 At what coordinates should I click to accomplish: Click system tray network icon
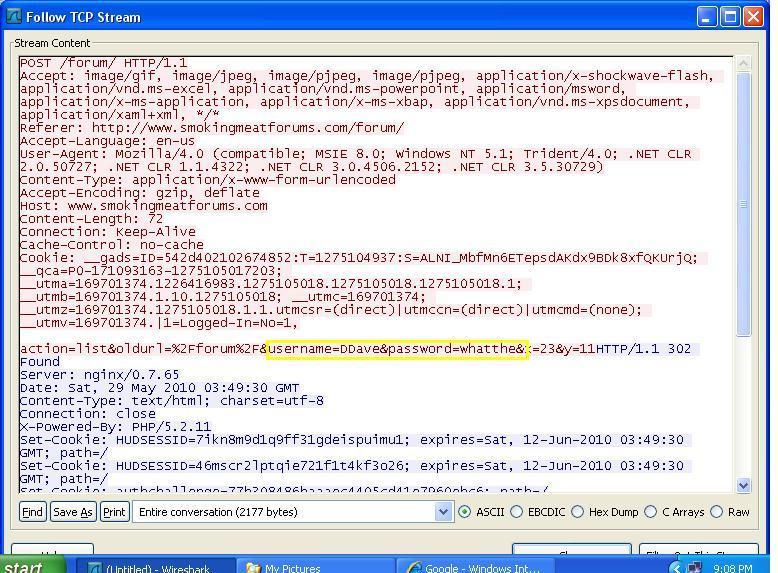coord(694,567)
